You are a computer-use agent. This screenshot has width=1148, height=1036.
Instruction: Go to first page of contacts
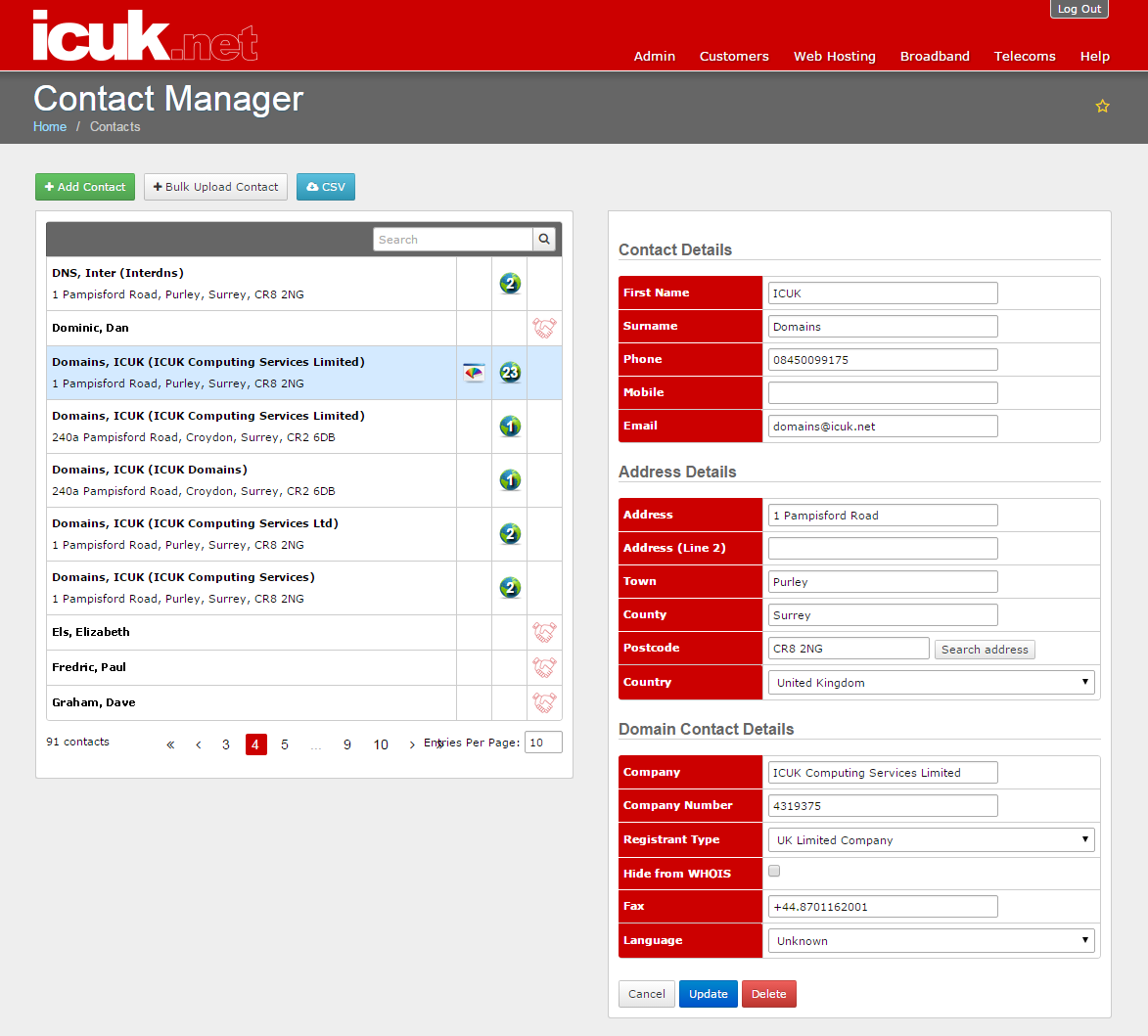(x=170, y=744)
